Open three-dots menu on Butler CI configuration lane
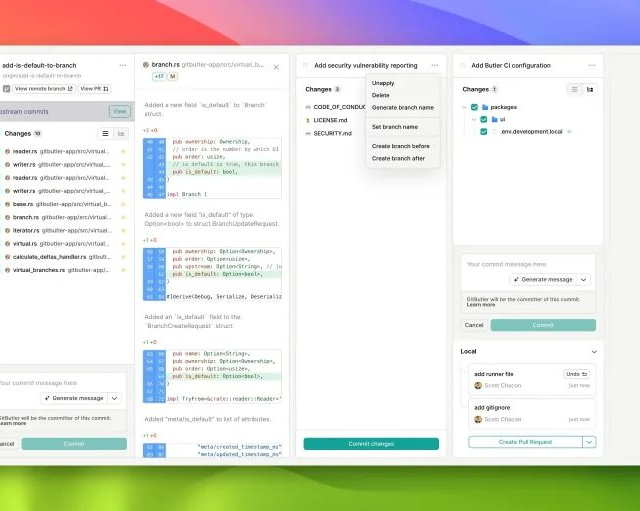The height and width of the screenshot is (511, 640). click(590, 66)
